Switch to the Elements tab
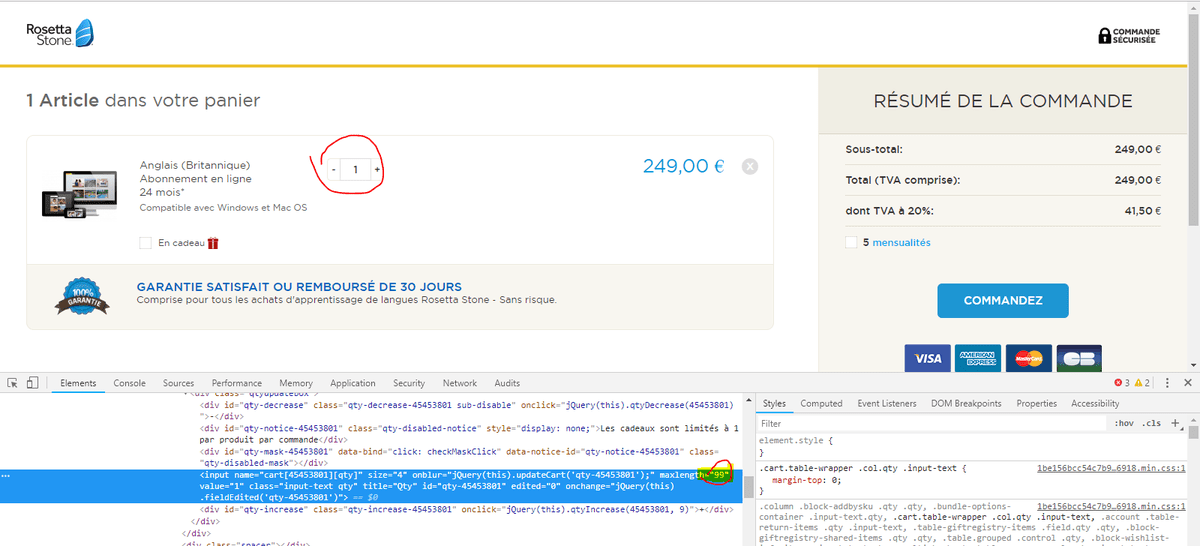The image size is (1200, 546). point(78,383)
